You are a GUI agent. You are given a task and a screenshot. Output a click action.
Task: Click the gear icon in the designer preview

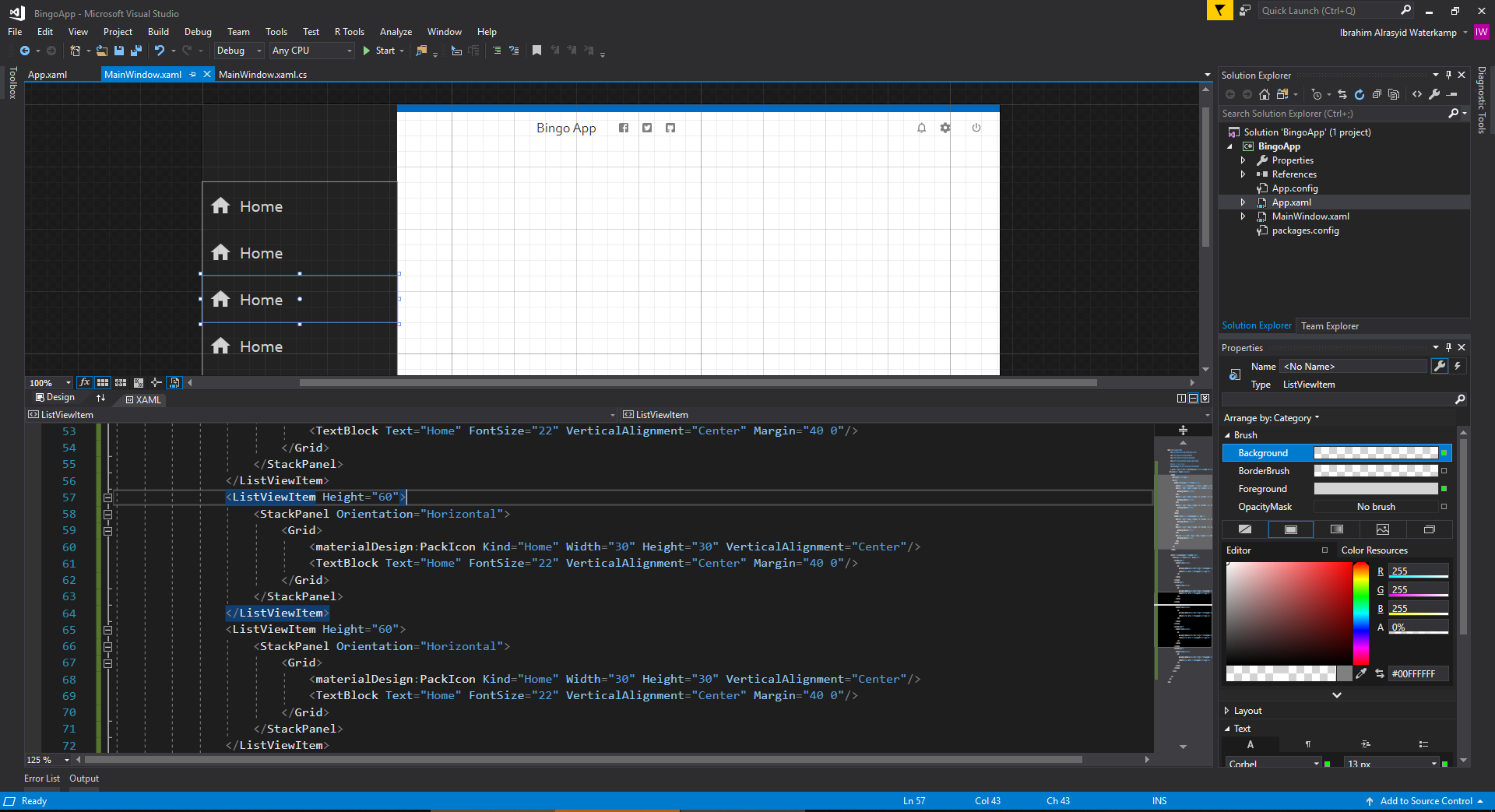[945, 128]
